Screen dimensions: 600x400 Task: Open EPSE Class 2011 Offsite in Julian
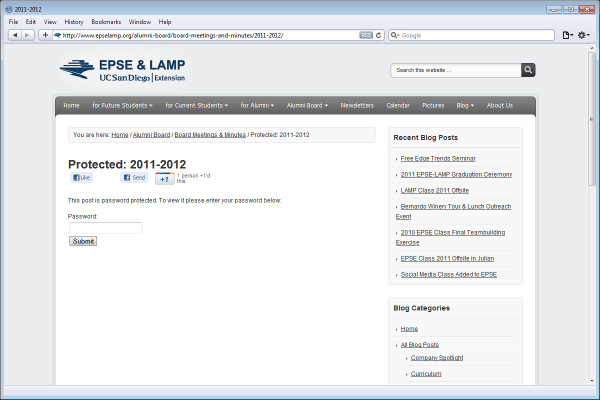[x=447, y=259]
